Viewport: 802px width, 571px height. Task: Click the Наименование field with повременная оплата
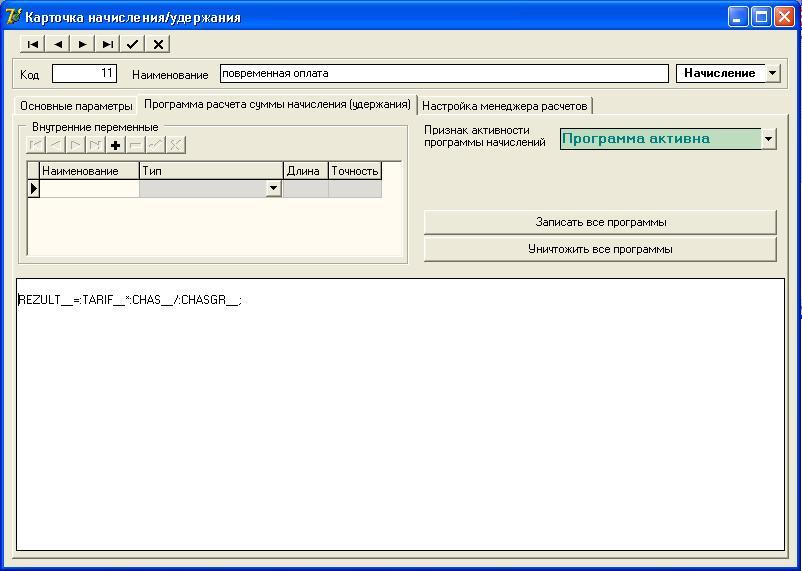point(443,73)
